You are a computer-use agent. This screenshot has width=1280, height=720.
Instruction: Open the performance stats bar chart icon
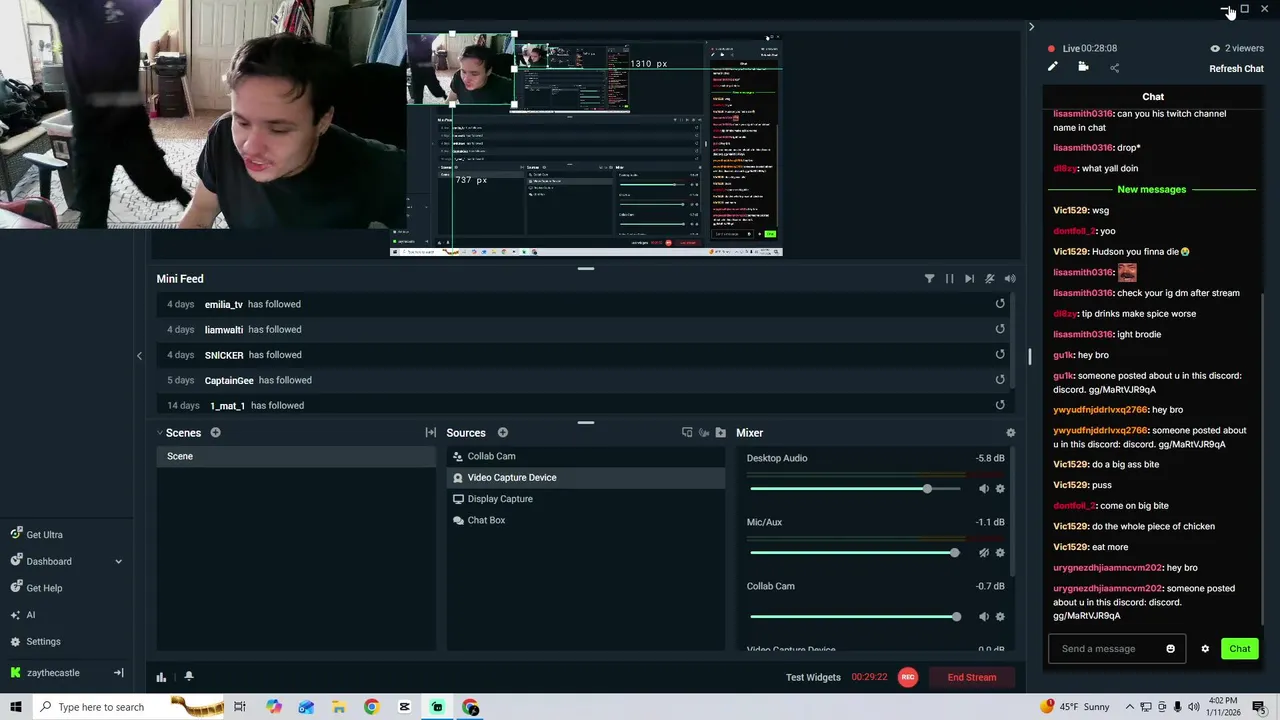[161, 677]
